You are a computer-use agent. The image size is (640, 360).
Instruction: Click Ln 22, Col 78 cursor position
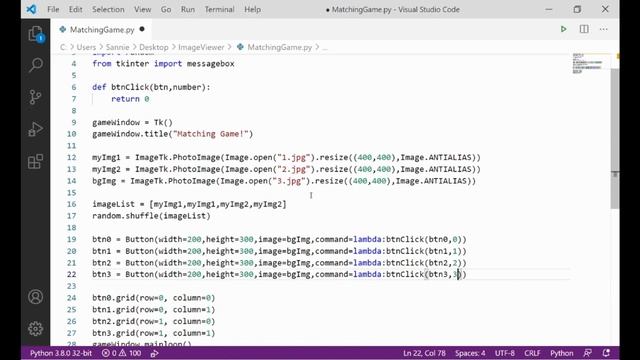pyautogui.click(x=424, y=353)
